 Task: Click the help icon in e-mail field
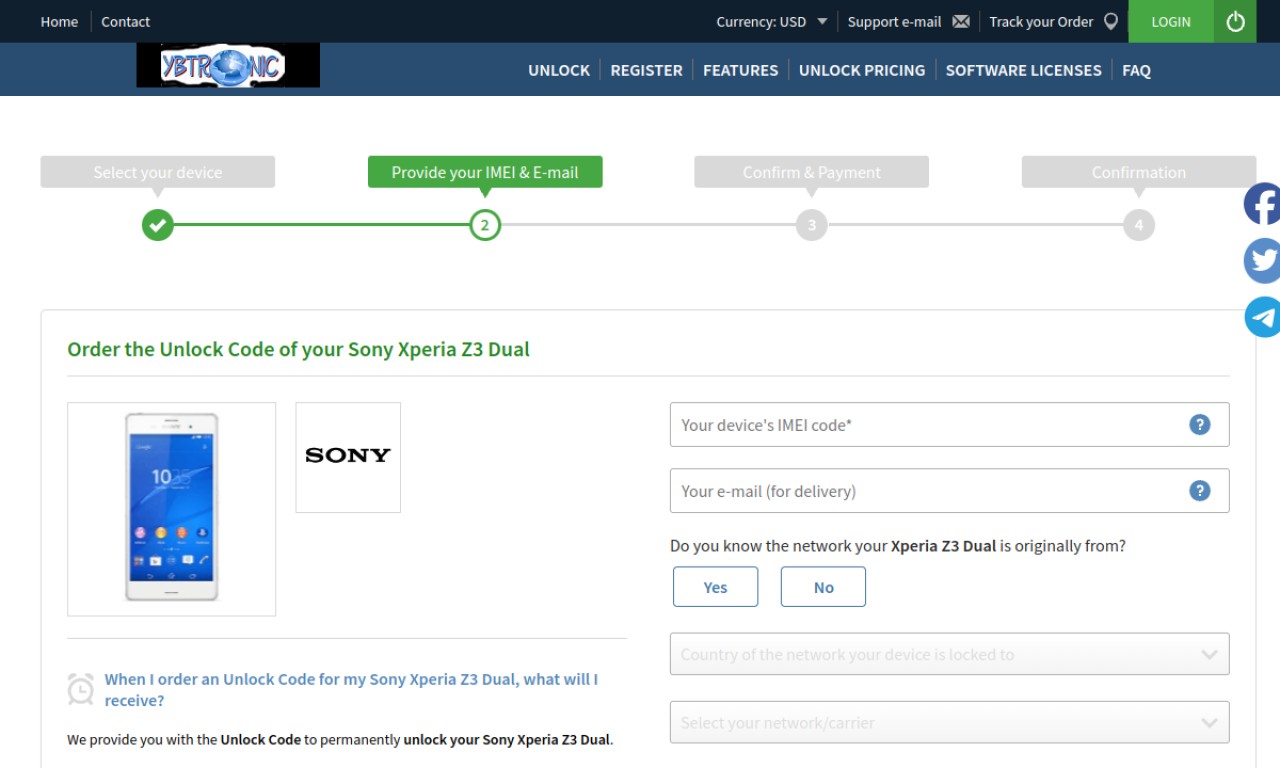1200,491
